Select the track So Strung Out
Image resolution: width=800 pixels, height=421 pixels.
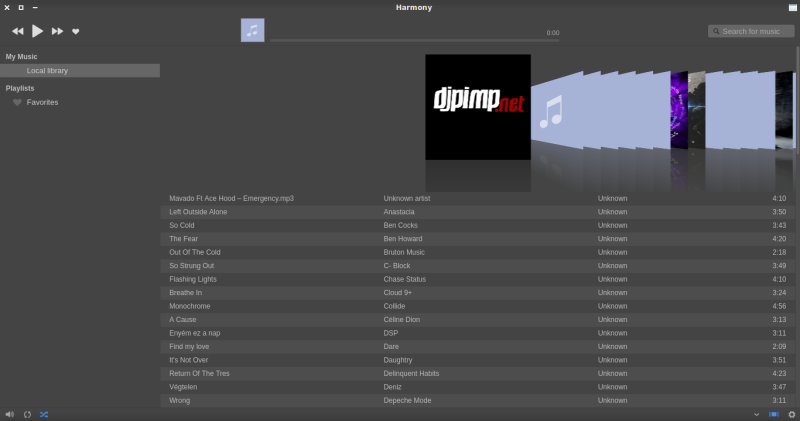pos(192,266)
